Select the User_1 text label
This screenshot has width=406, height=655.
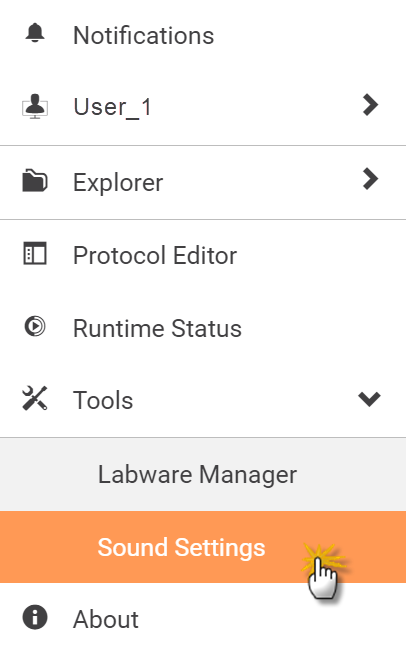pos(112,107)
